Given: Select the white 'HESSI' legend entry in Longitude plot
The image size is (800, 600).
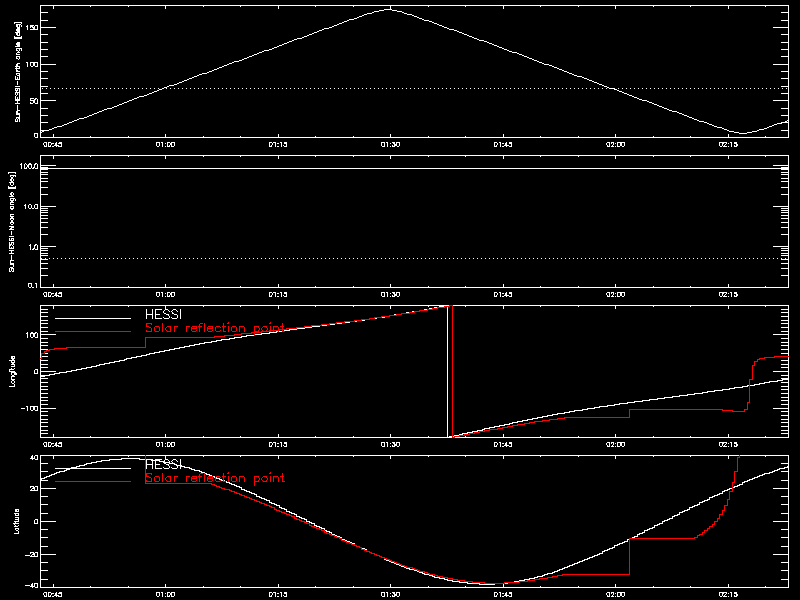Looking at the screenshot, I should point(163,314).
